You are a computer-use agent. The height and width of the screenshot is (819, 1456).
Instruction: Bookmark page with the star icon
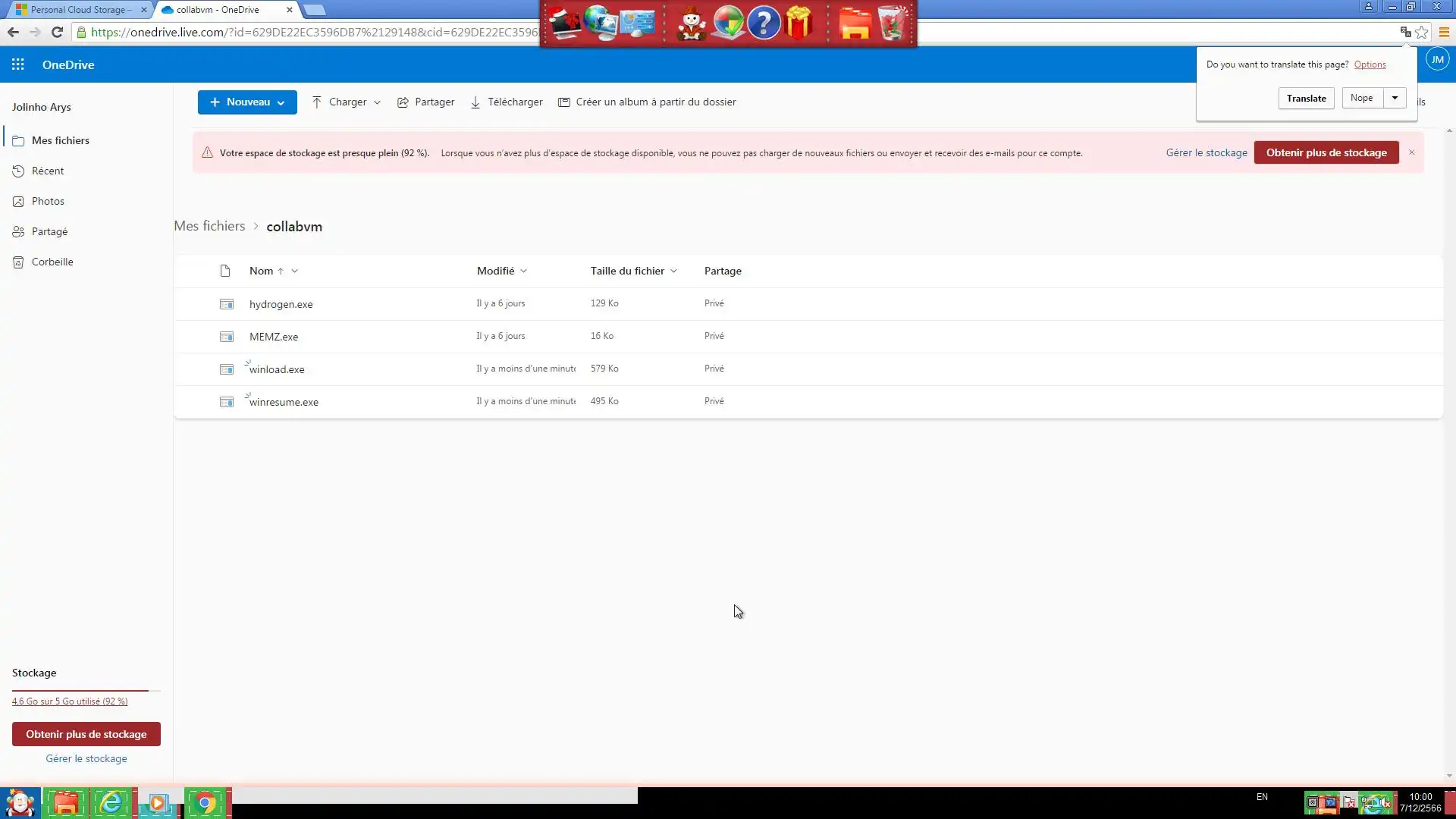coord(1422,32)
